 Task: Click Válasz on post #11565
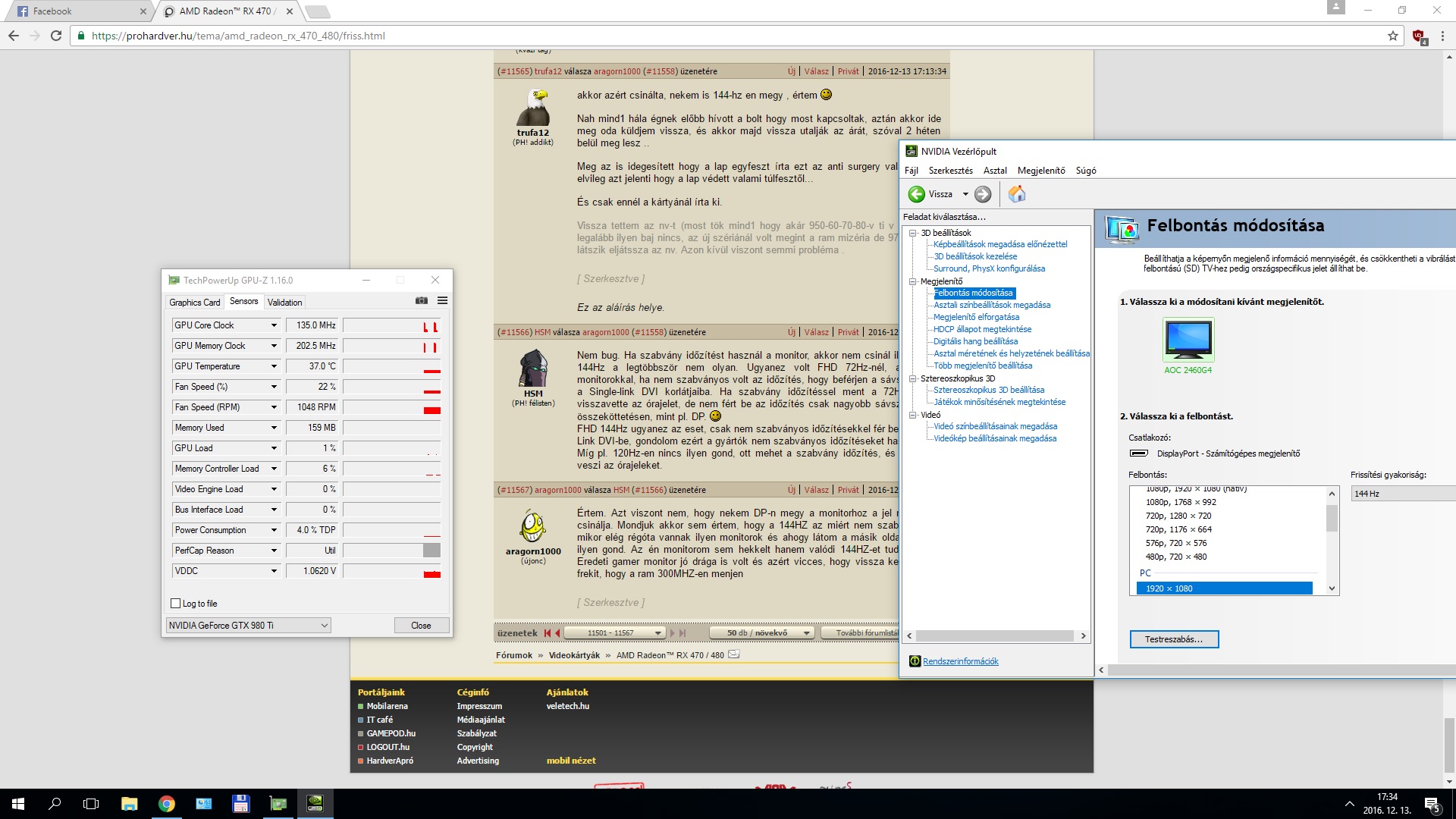(816, 71)
